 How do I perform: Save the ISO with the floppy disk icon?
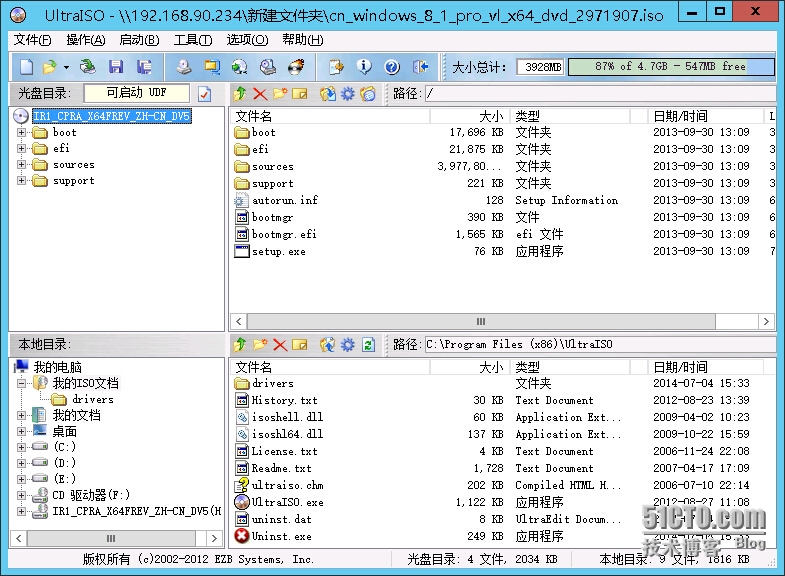[116, 67]
